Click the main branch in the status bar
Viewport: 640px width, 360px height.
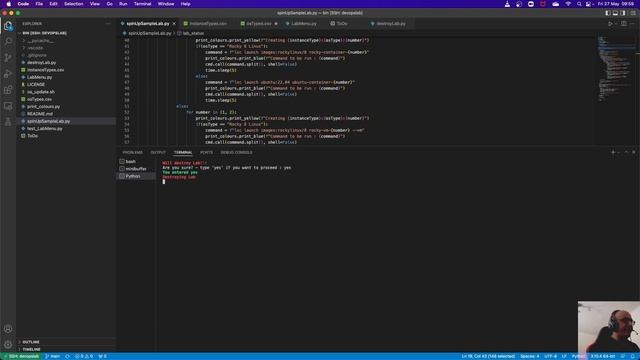tap(52, 356)
